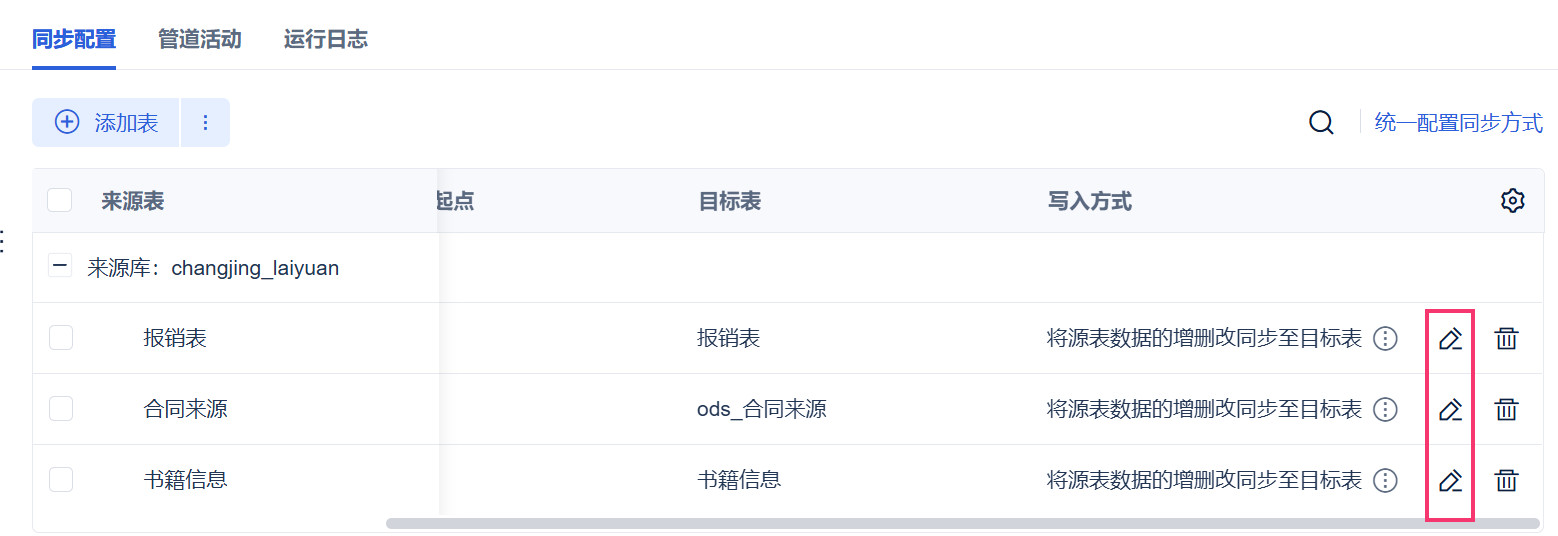
Task: Open the table column settings gear
Action: [x=1512, y=201]
